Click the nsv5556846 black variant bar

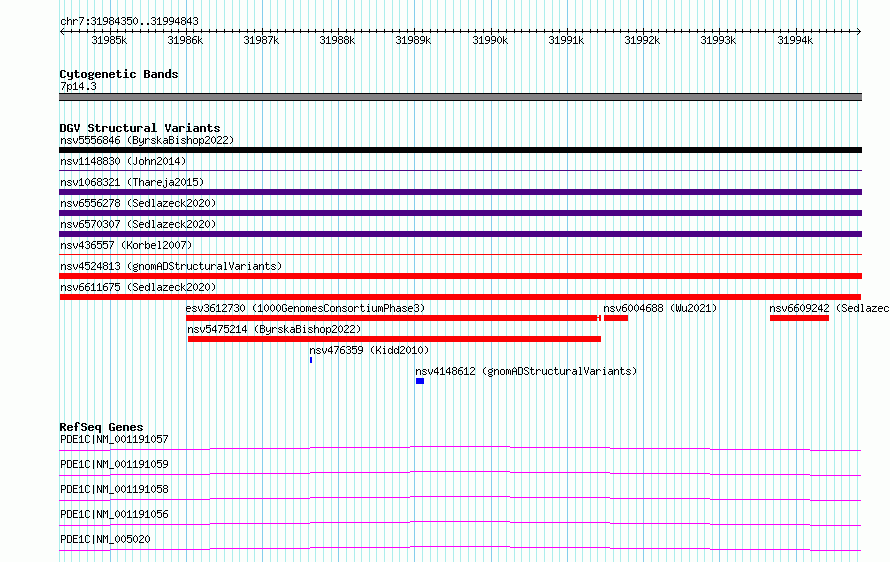pyautogui.click(x=460, y=150)
